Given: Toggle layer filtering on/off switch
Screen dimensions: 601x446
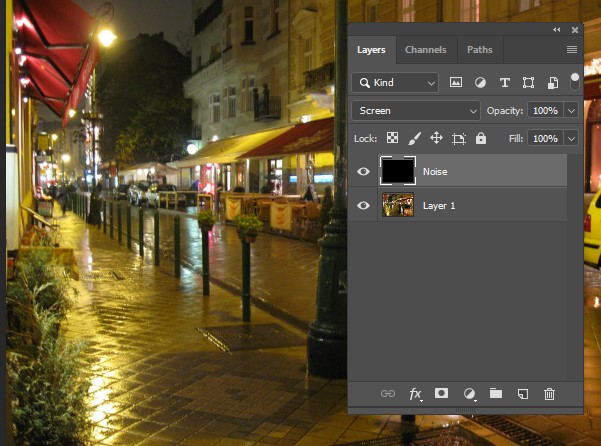Looking at the screenshot, I should (x=575, y=82).
